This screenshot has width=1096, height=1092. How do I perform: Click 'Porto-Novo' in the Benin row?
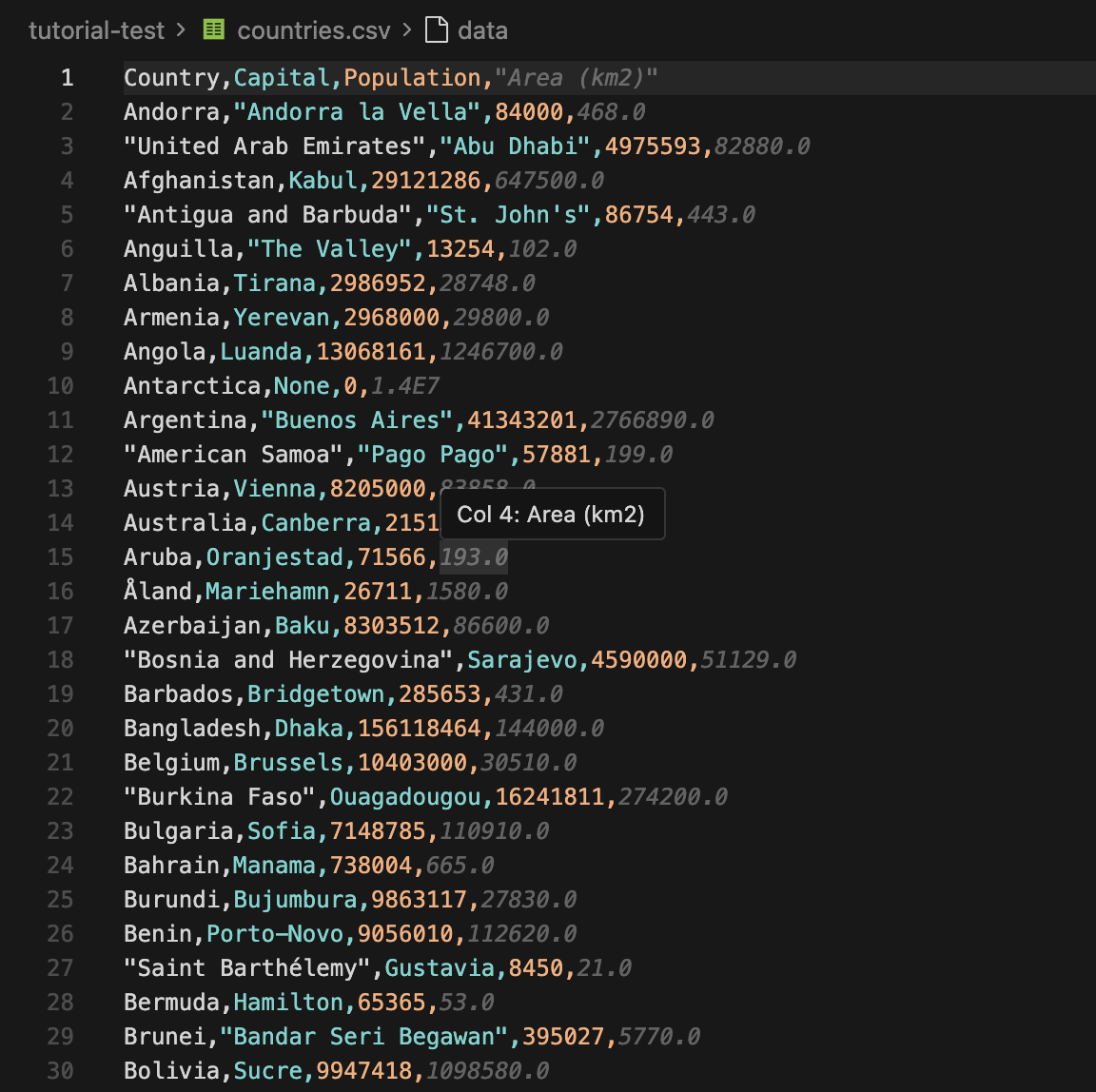[275, 933]
